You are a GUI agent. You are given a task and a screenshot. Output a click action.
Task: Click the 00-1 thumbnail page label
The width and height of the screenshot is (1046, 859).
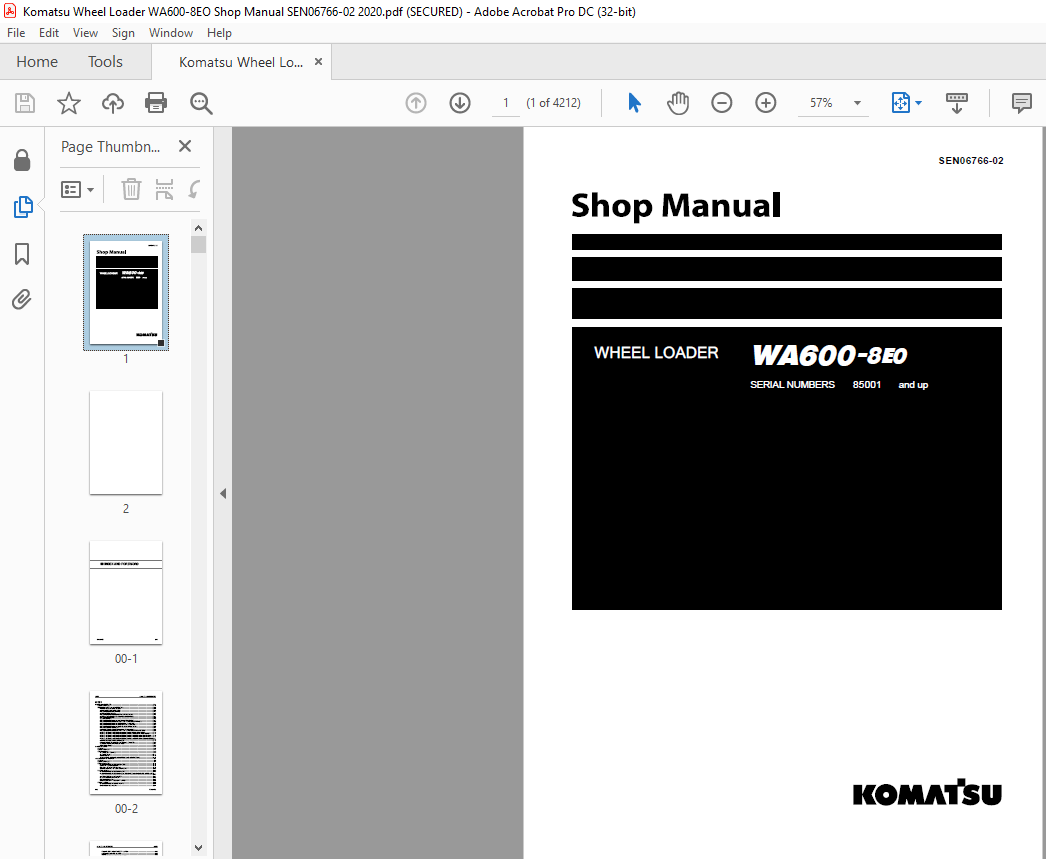(x=126, y=659)
